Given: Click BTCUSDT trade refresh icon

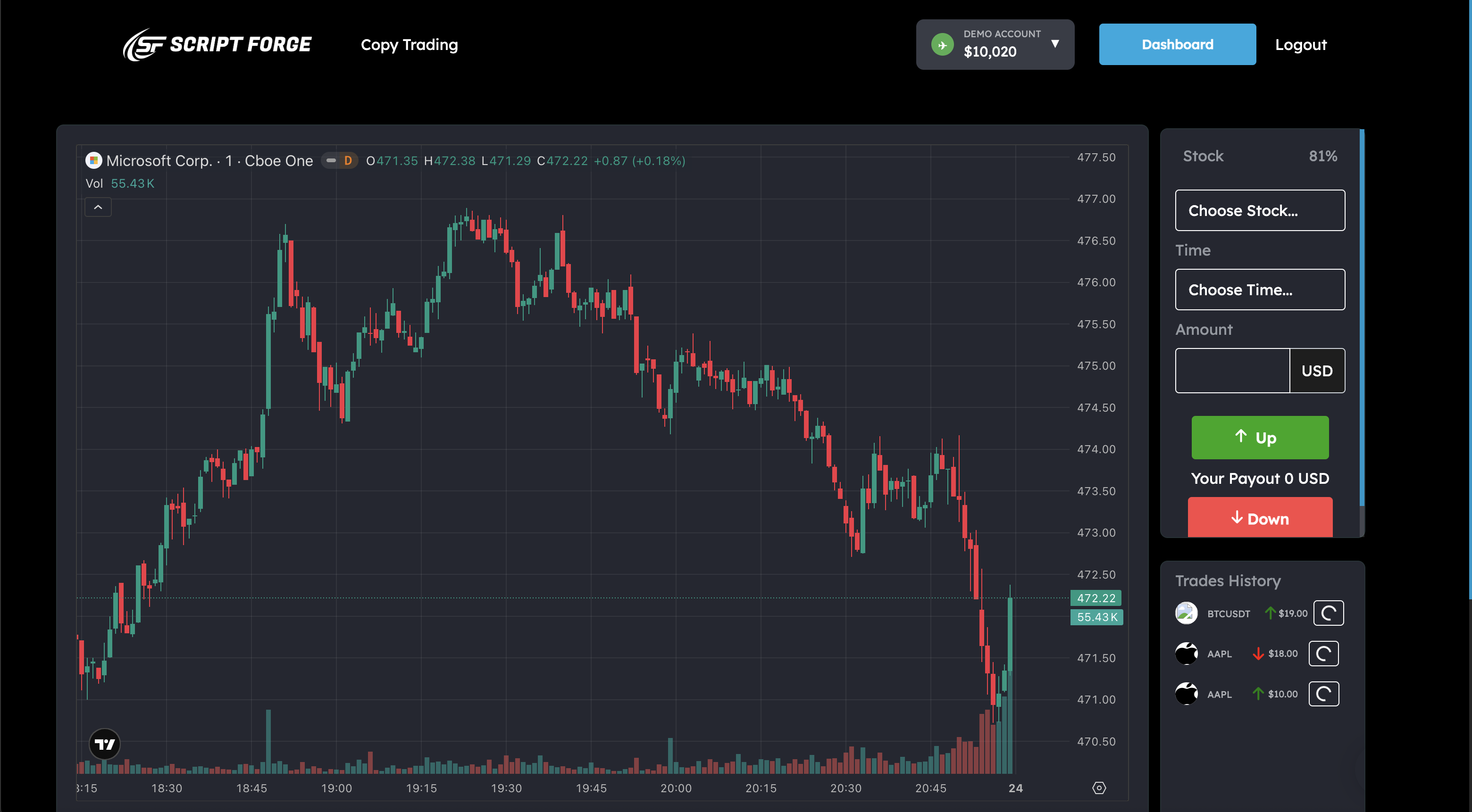Looking at the screenshot, I should 1328,613.
